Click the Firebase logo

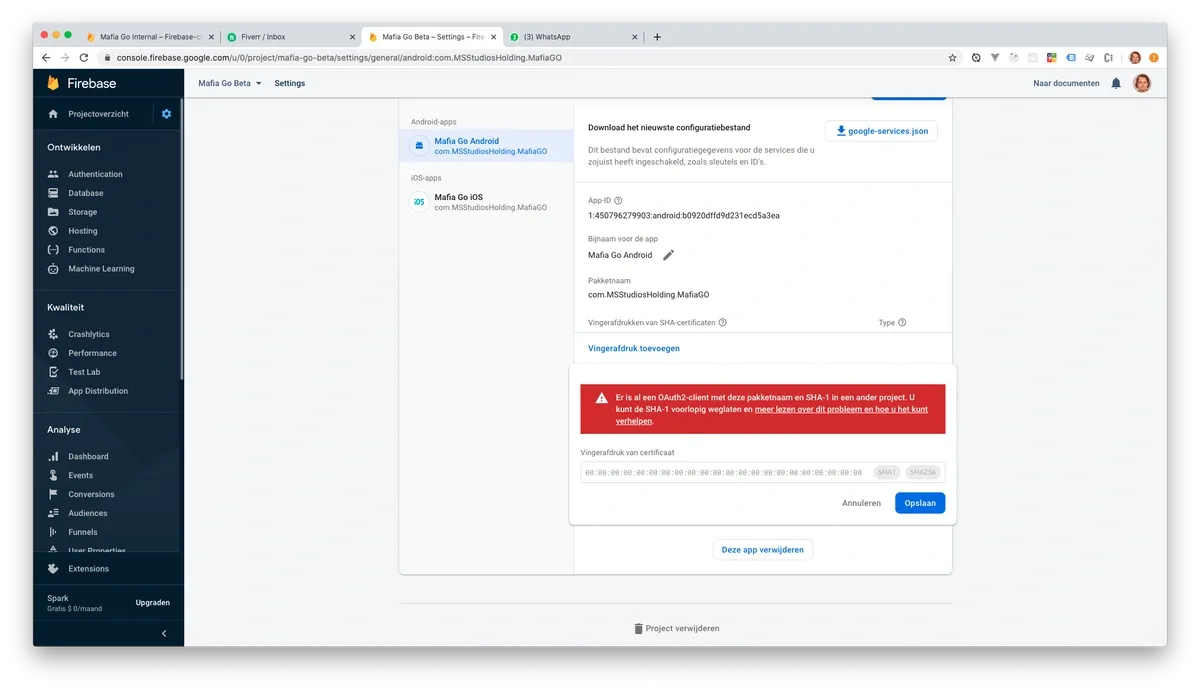click(x=82, y=83)
